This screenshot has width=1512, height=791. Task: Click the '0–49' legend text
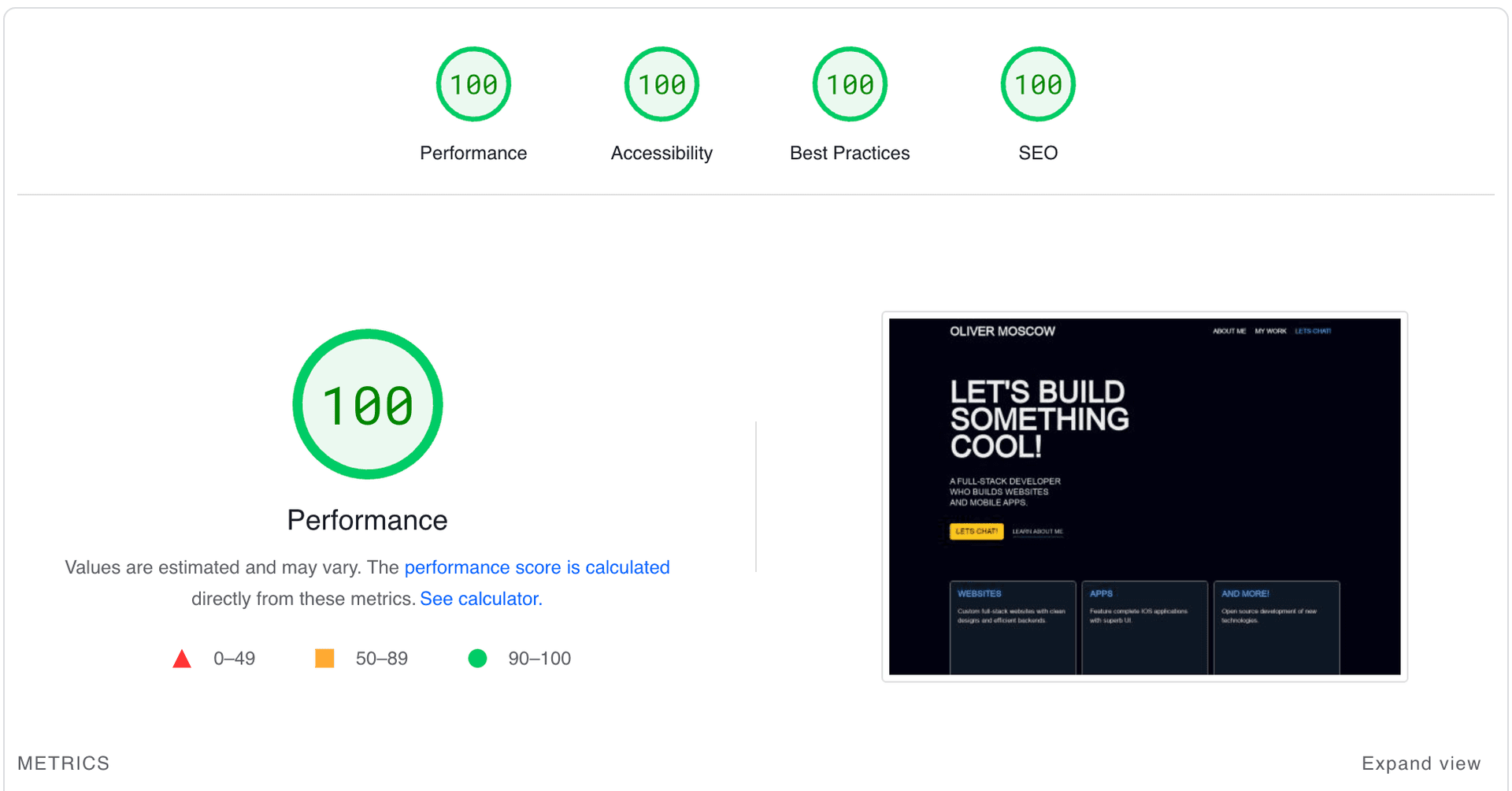pos(235,659)
